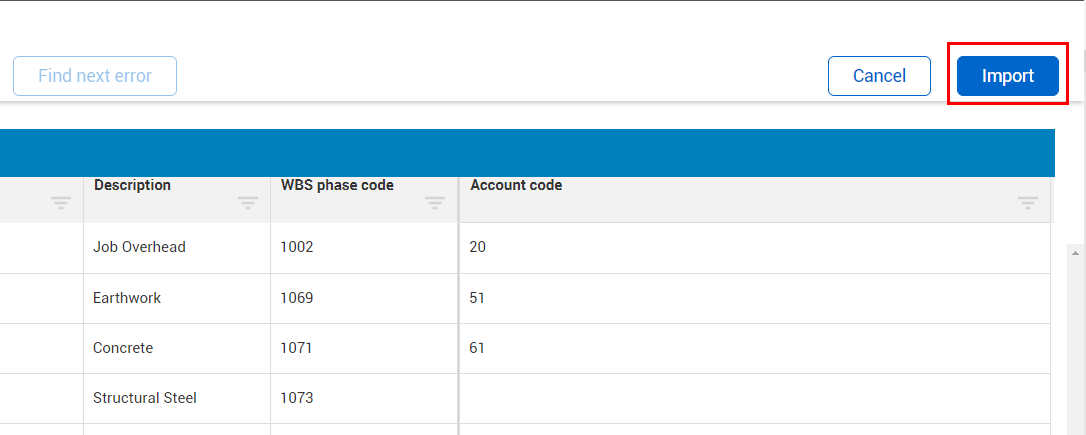Select the Concrete description cell
The image size is (1086, 435).
point(123,348)
